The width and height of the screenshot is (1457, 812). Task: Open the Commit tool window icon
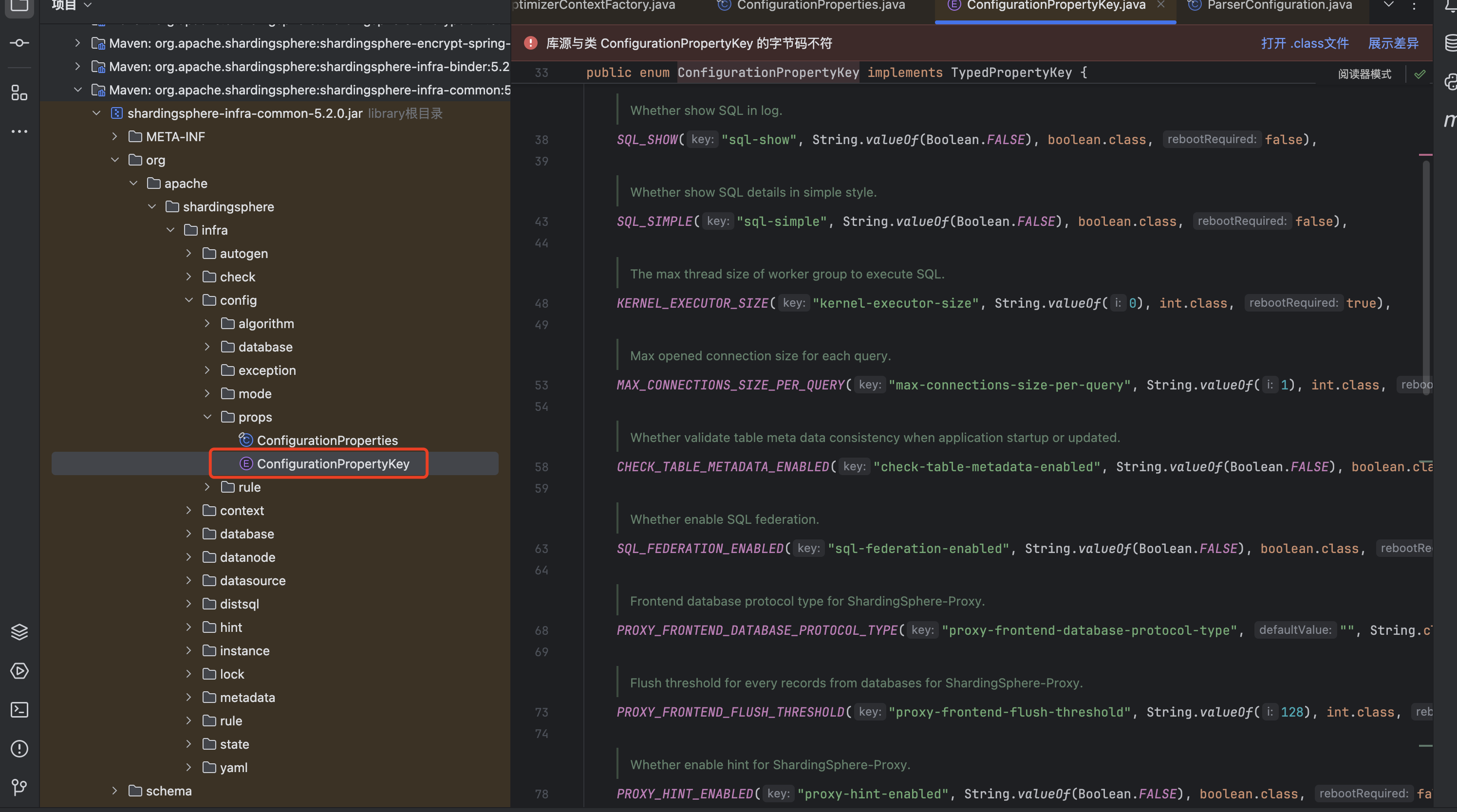(x=19, y=43)
